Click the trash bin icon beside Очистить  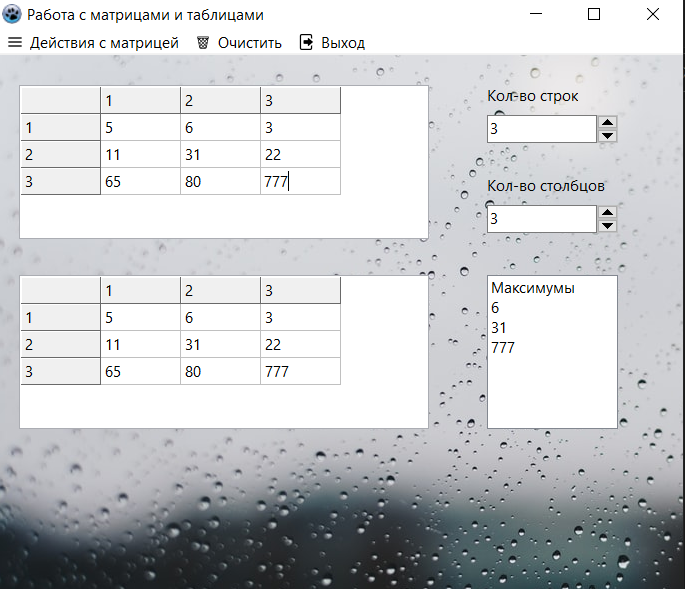203,42
